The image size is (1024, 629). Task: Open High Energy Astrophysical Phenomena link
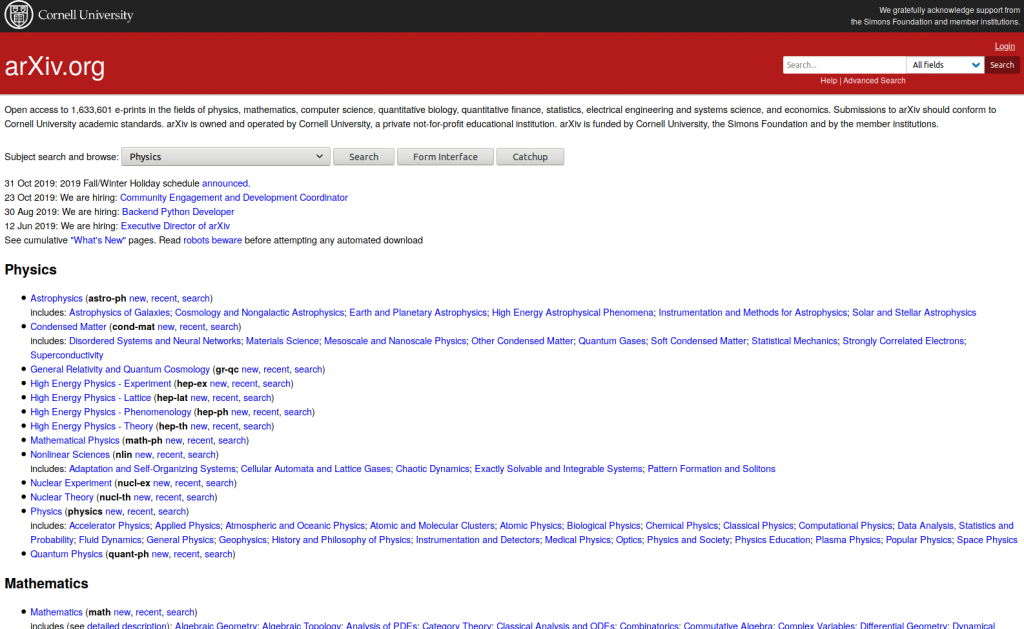tap(573, 313)
